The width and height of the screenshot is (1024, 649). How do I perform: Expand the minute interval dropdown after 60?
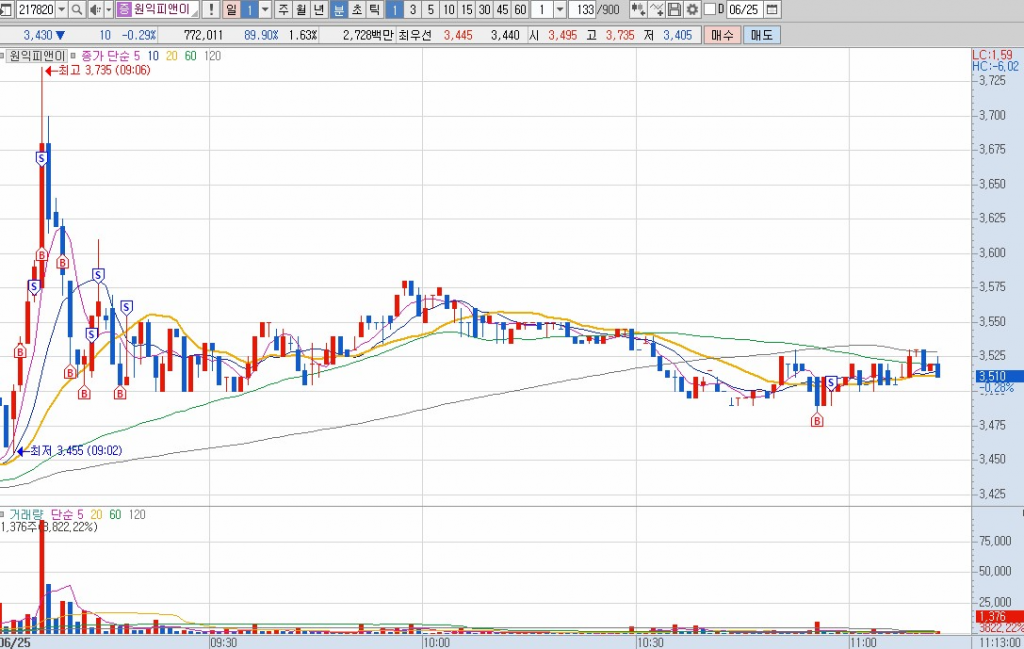tap(559, 10)
